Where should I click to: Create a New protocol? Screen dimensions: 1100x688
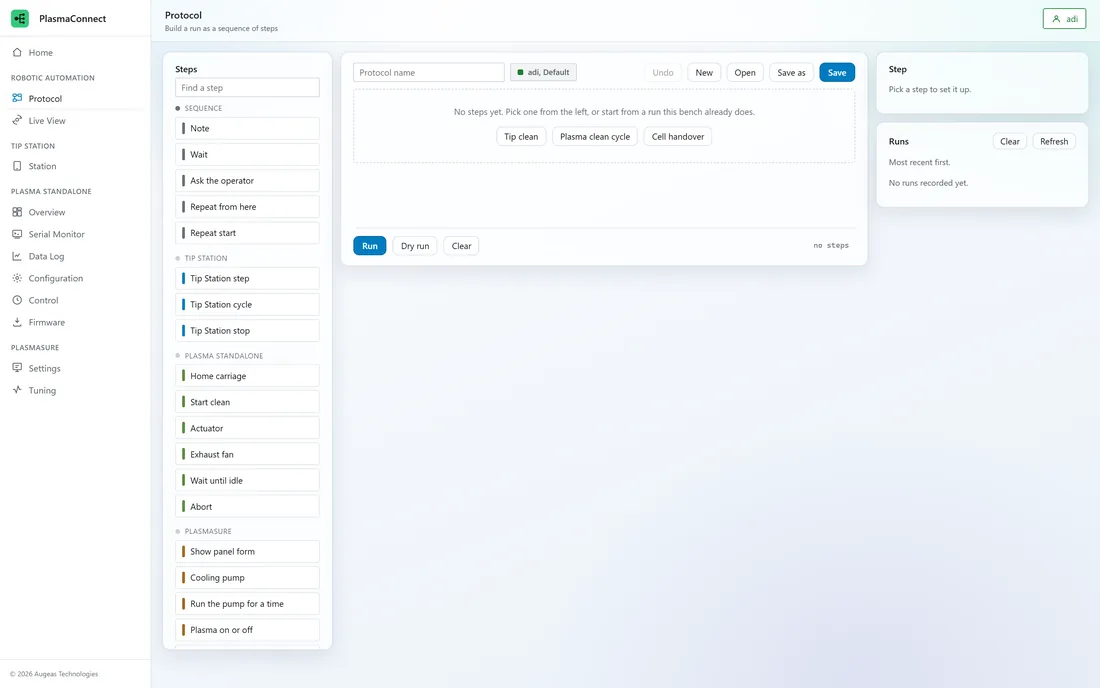pyautogui.click(x=704, y=72)
